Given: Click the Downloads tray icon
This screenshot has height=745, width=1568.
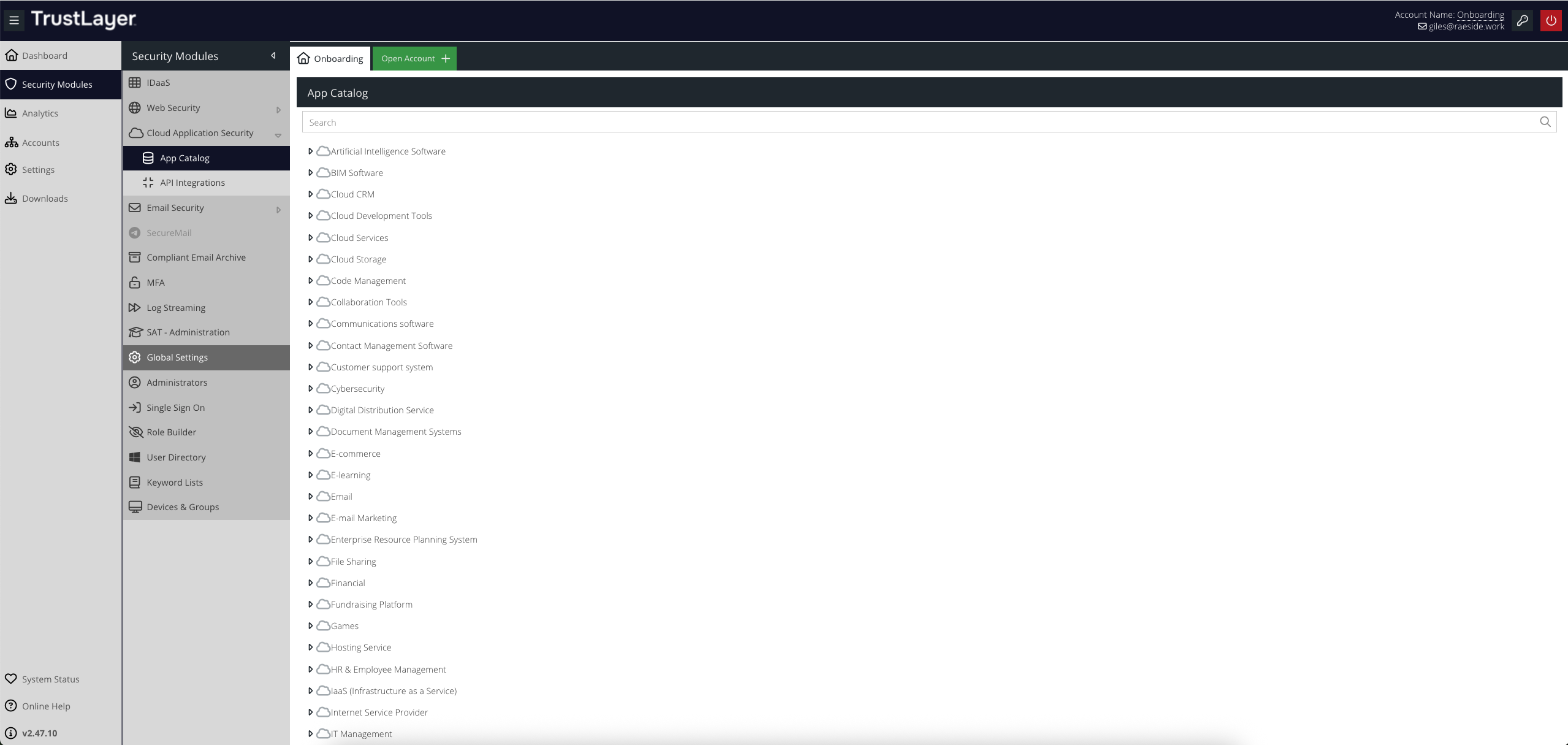Looking at the screenshot, I should click(x=11, y=198).
